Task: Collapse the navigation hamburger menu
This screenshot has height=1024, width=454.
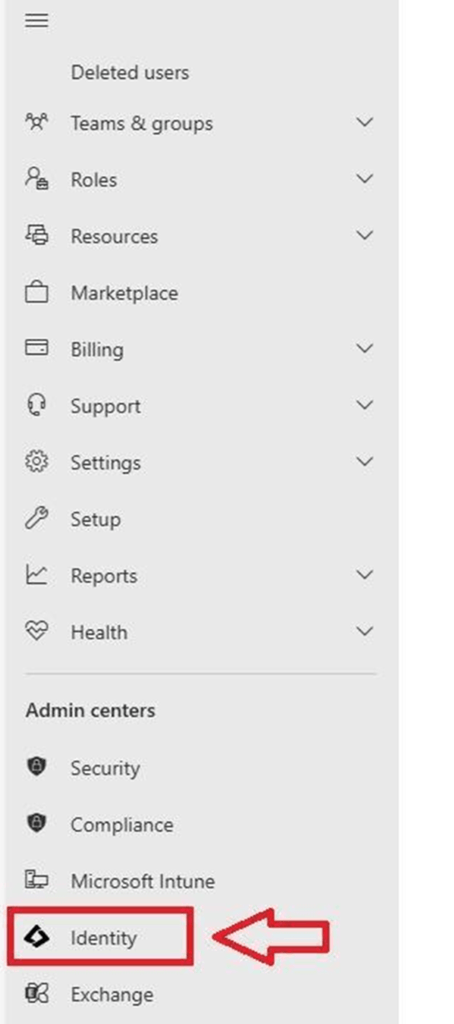Action: (x=37, y=21)
